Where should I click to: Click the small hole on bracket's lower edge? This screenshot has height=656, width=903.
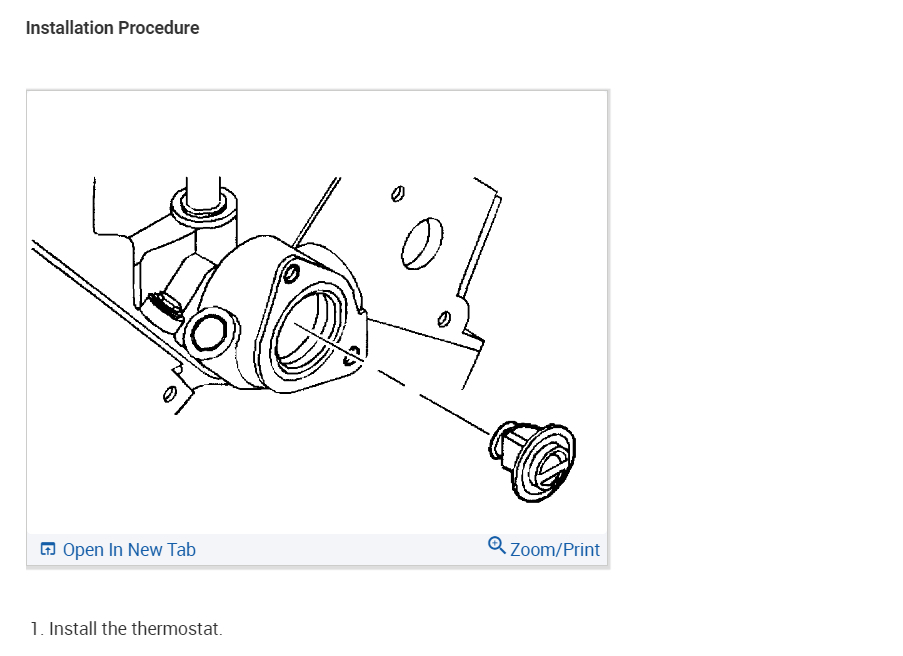click(444, 318)
